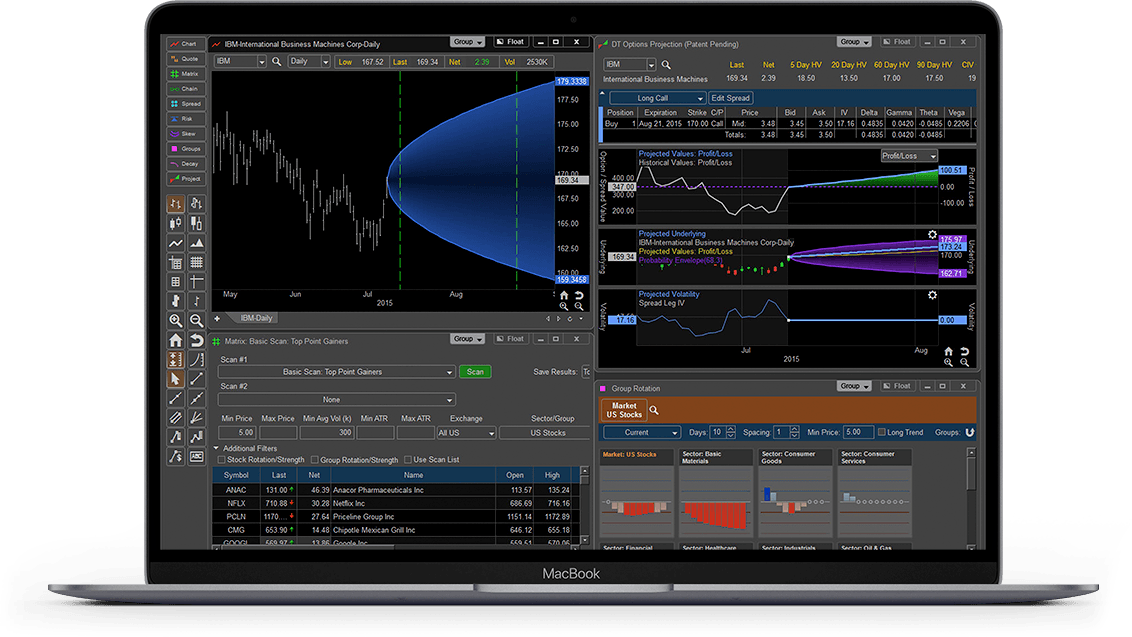
Task: Toggle the Long Trend checkbox
Action: point(881,433)
